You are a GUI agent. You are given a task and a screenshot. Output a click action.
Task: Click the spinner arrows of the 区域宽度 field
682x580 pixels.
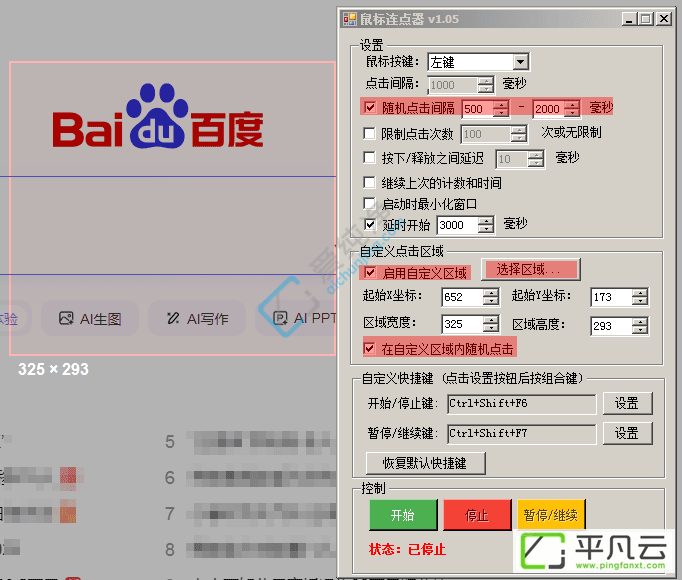point(491,324)
